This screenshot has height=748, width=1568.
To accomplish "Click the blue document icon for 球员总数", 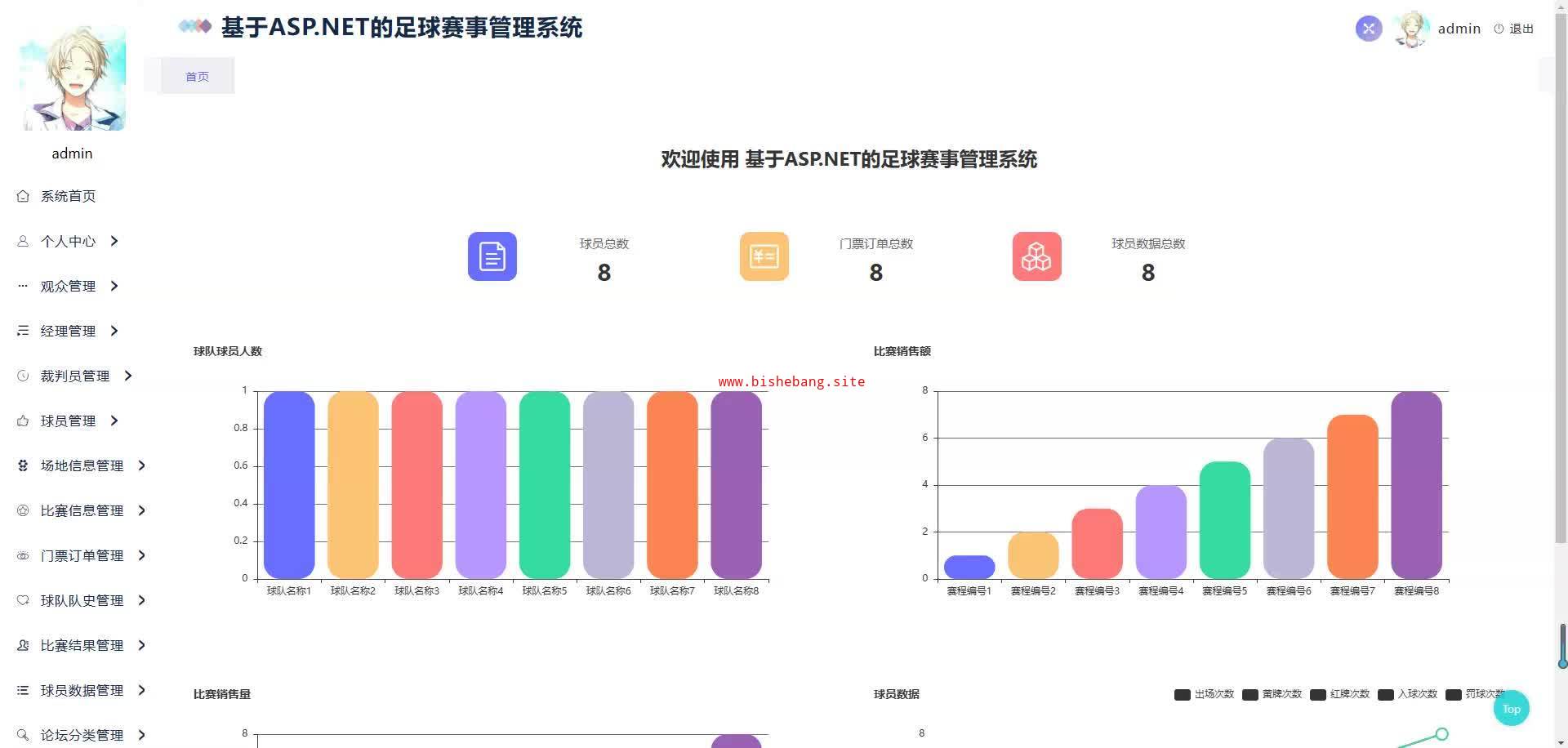I will point(492,256).
